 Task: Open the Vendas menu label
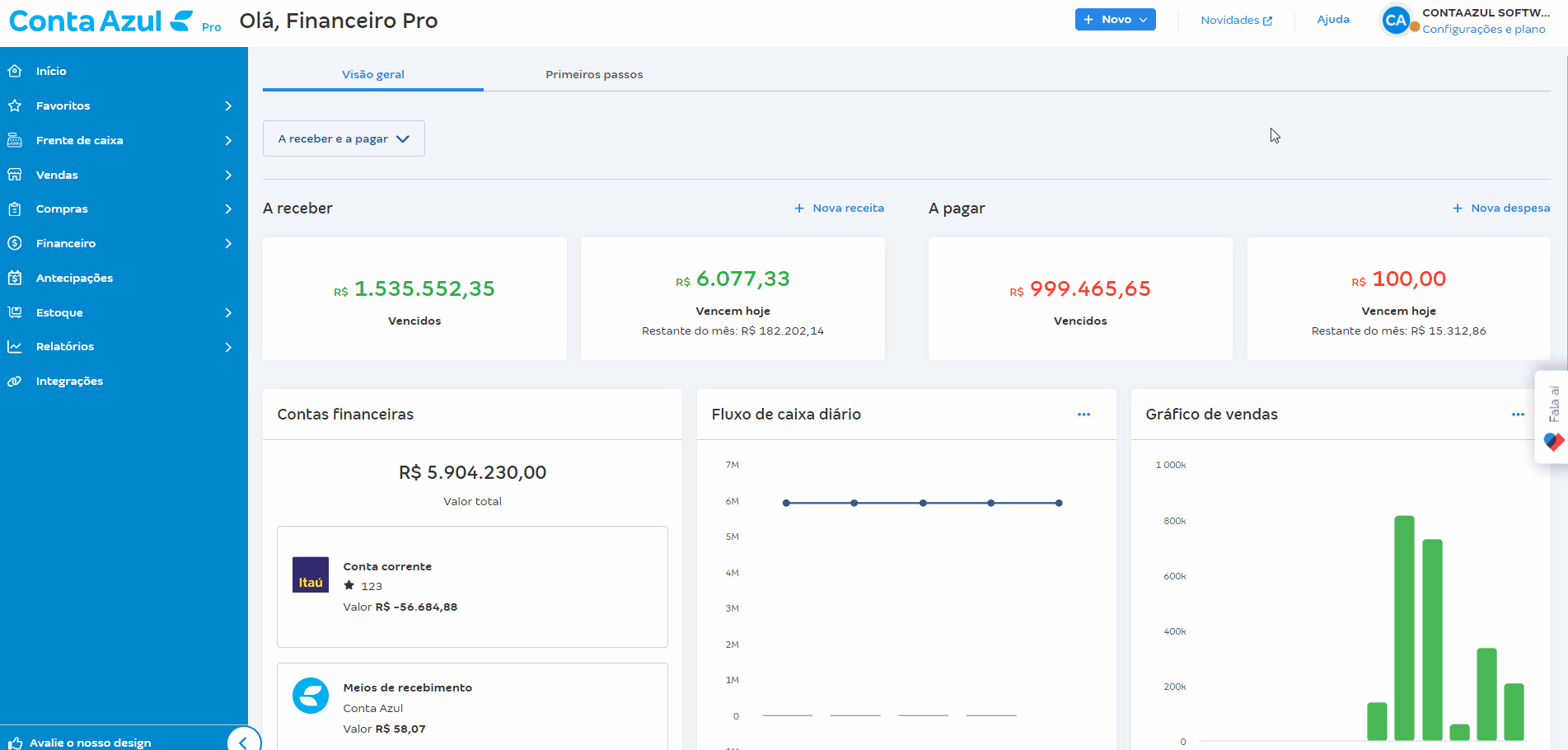point(57,175)
